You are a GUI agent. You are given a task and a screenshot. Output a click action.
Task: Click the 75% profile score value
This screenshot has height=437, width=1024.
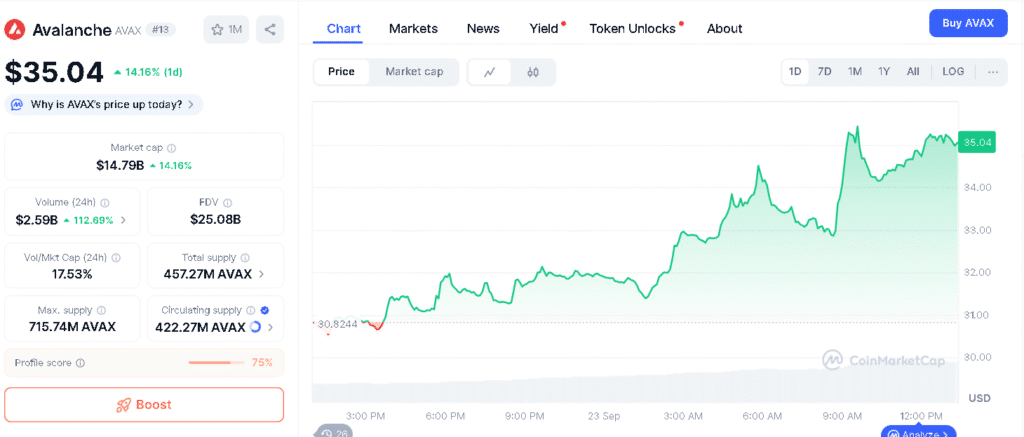click(x=262, y=363)
